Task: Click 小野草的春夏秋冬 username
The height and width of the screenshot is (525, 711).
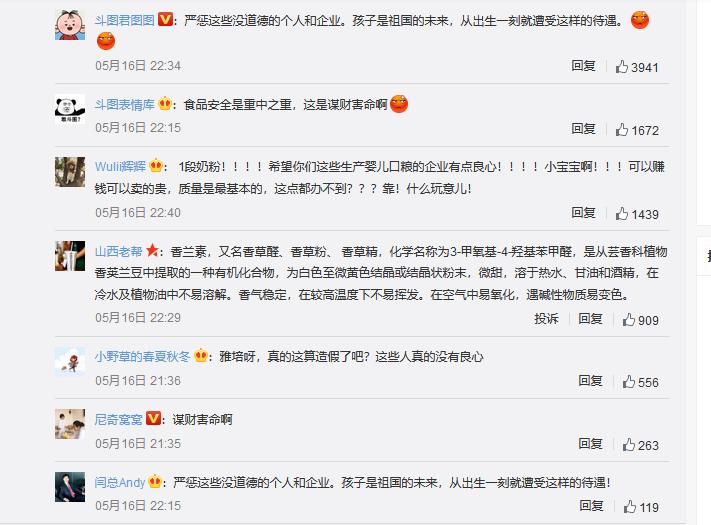Action: tap(142, 356)
